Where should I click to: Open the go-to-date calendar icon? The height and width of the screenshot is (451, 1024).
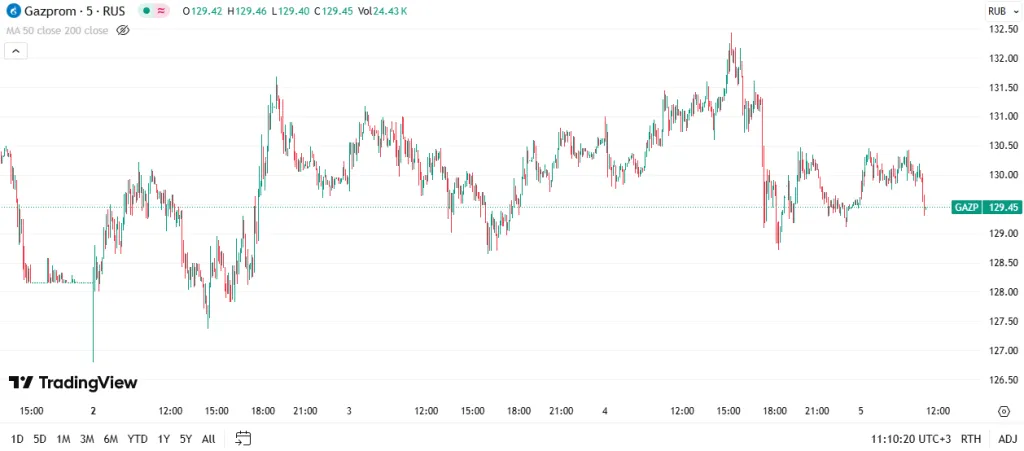click(243, 438)
